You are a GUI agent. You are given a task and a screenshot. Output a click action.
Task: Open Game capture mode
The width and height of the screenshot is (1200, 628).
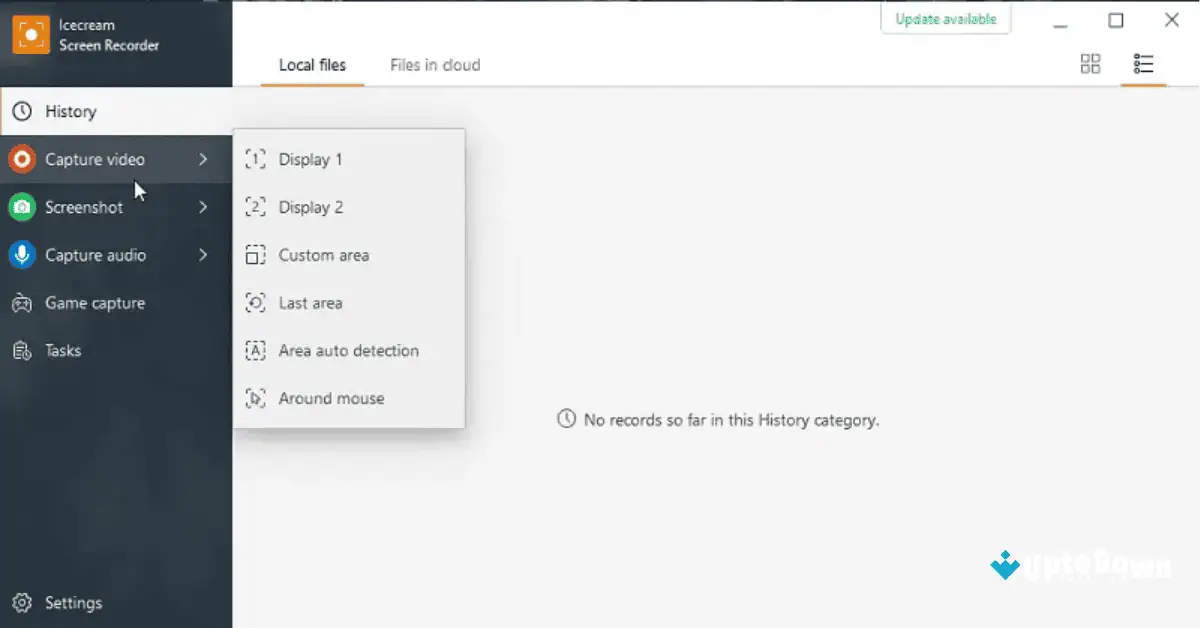tap(95, 302)
